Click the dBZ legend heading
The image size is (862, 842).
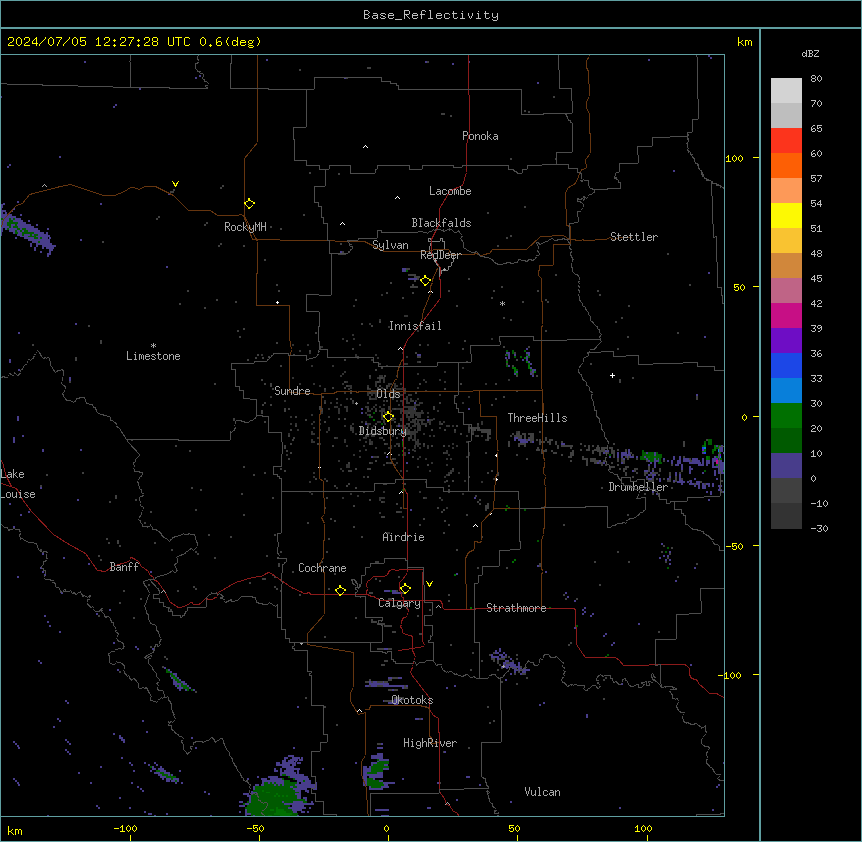[x=810, y=53]
